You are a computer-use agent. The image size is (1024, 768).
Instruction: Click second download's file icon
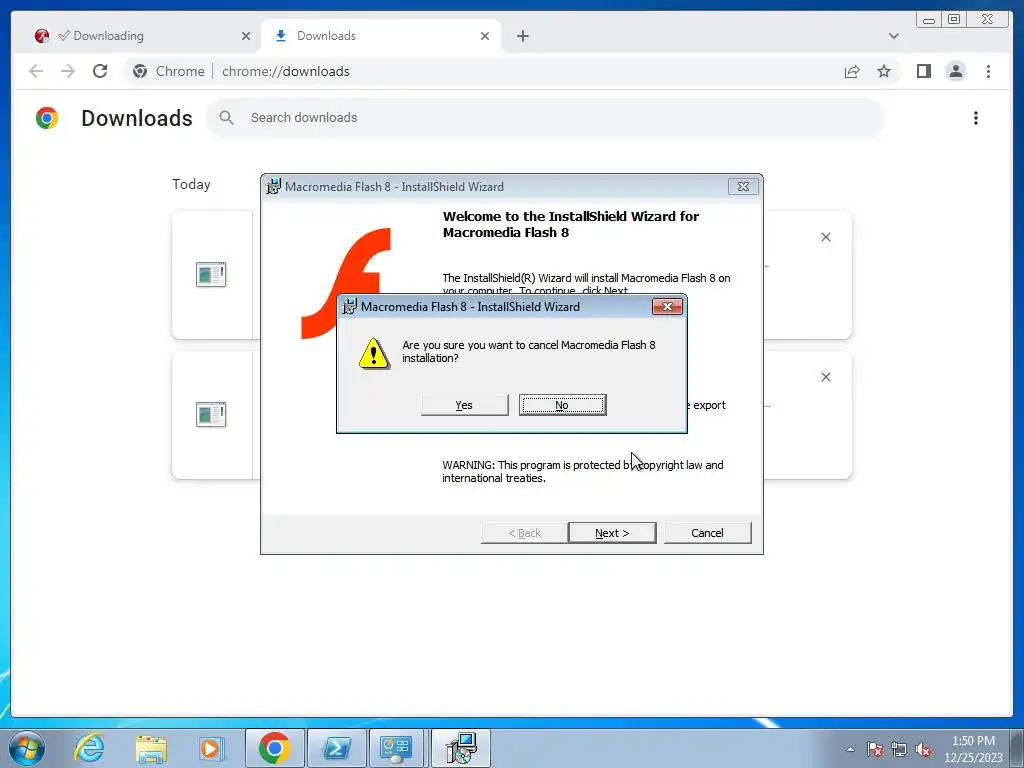[211, 415]
